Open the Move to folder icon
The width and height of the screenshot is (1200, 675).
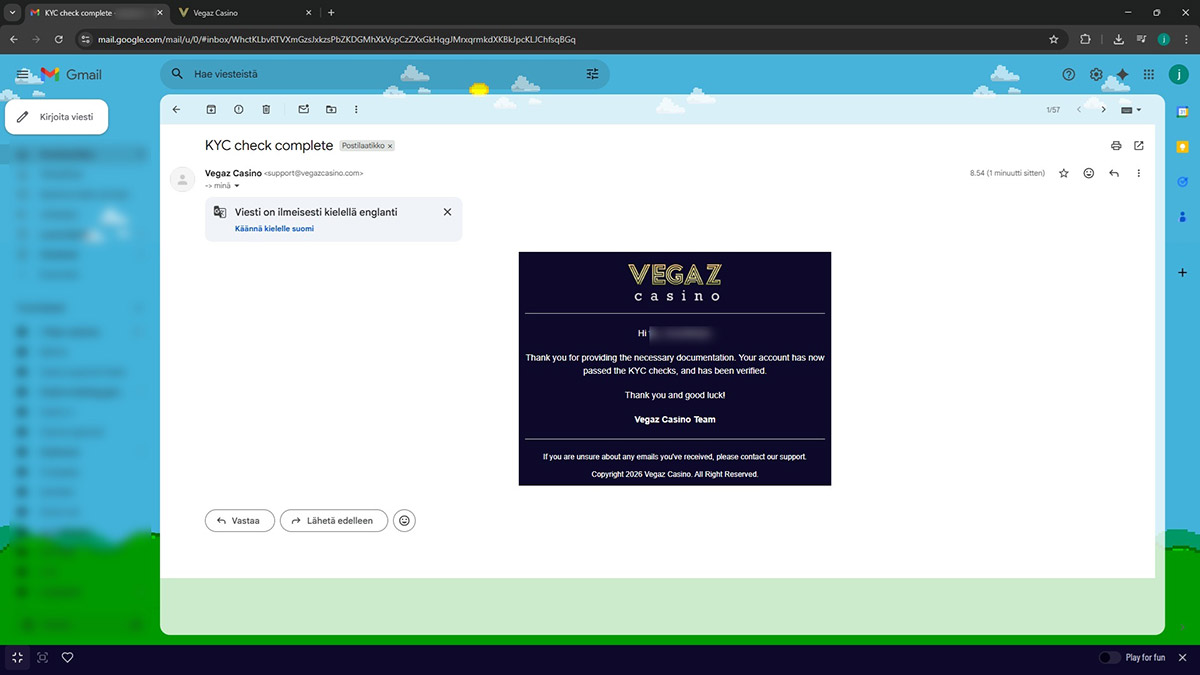[x=331, y=109]
